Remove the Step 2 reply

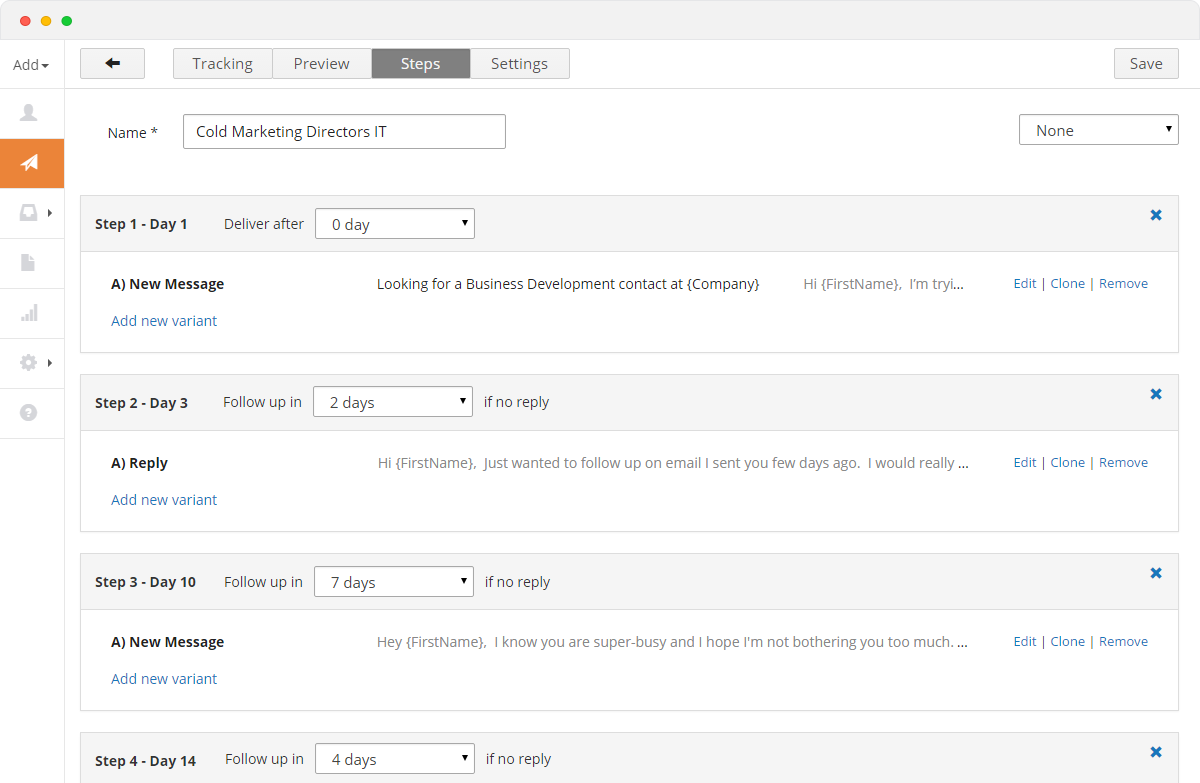pyautogui.click(x=1123, y=462)
